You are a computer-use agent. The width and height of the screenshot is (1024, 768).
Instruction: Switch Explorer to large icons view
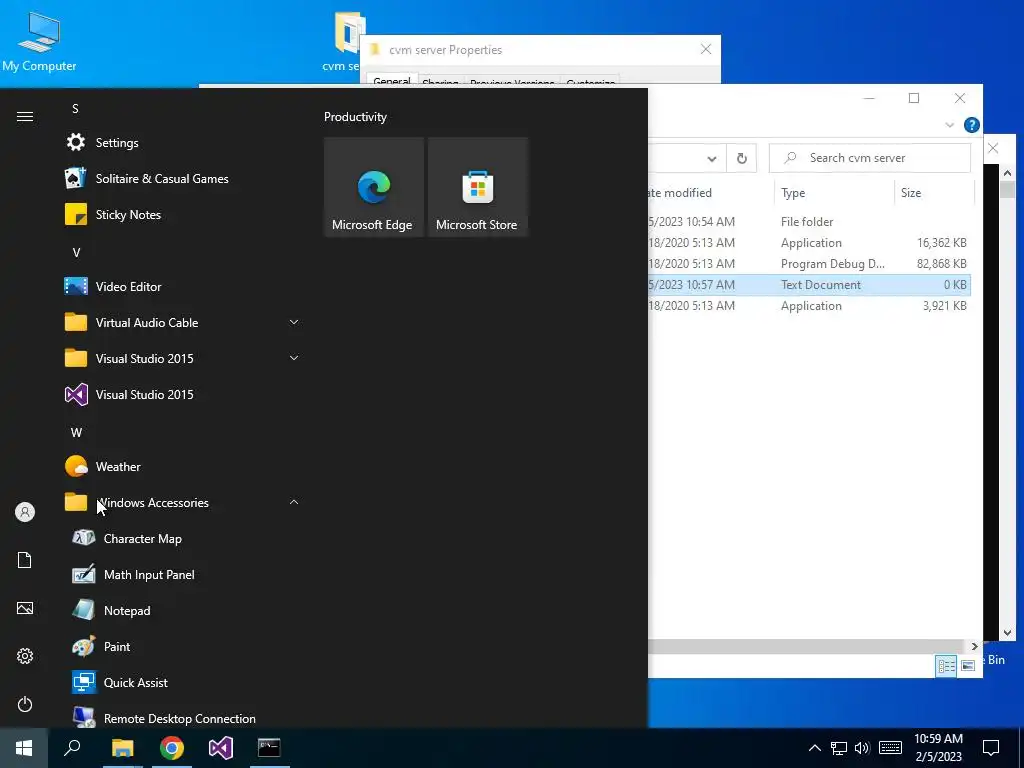click(968, 665)
